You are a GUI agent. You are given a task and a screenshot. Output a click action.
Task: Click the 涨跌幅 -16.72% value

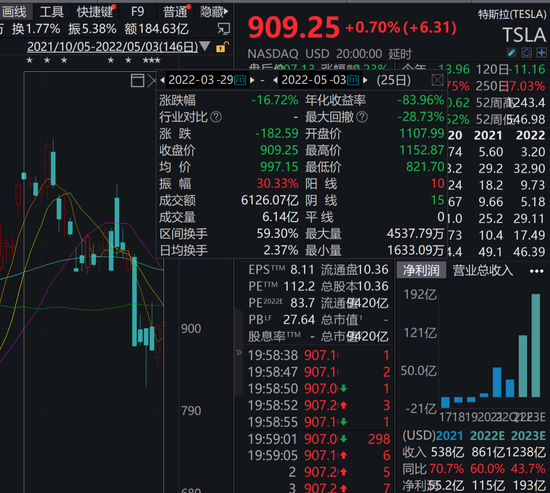[x=275, y=100]
